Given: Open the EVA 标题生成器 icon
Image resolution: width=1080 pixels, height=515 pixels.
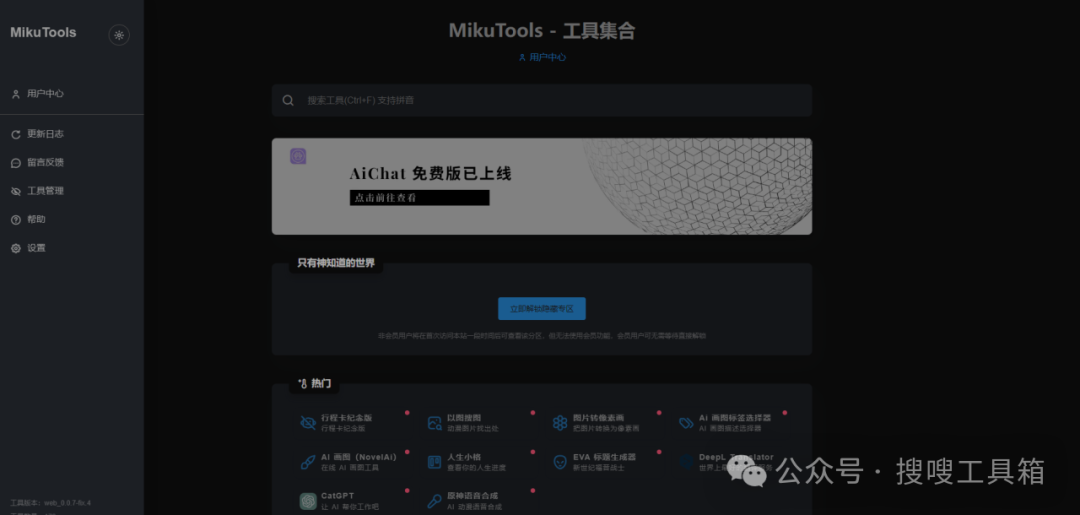Looking at the screenshot, I should pyautogui.click(x=560, y=462).
